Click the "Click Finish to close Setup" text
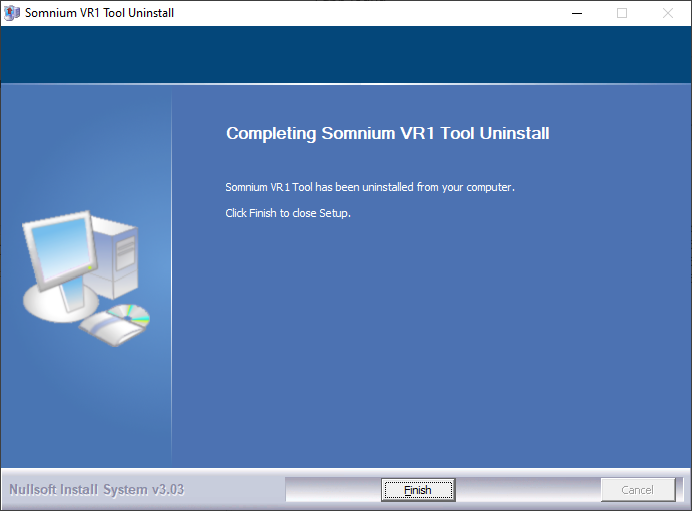Image resolution: width=692 pixels, height=511 pixels. coord(288,213)
